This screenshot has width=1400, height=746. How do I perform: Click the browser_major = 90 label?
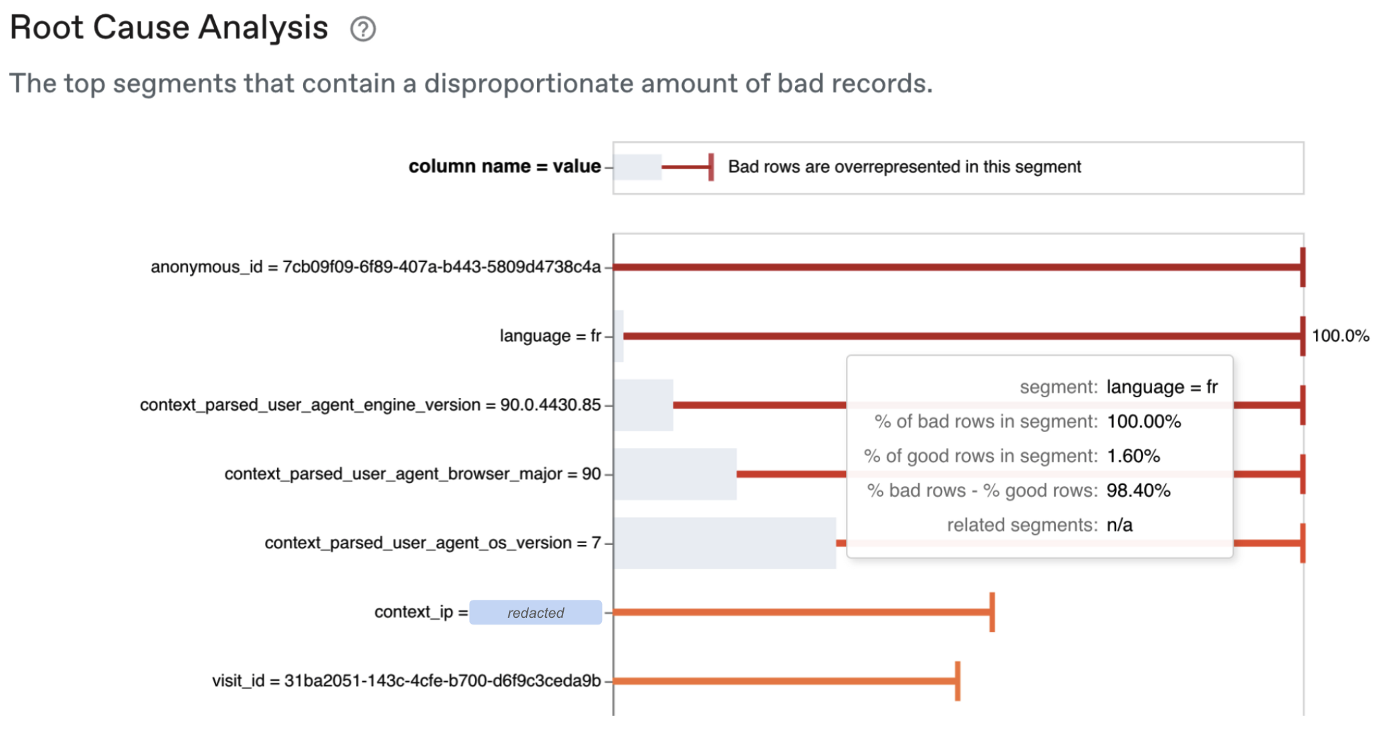[x=413, y=474]
